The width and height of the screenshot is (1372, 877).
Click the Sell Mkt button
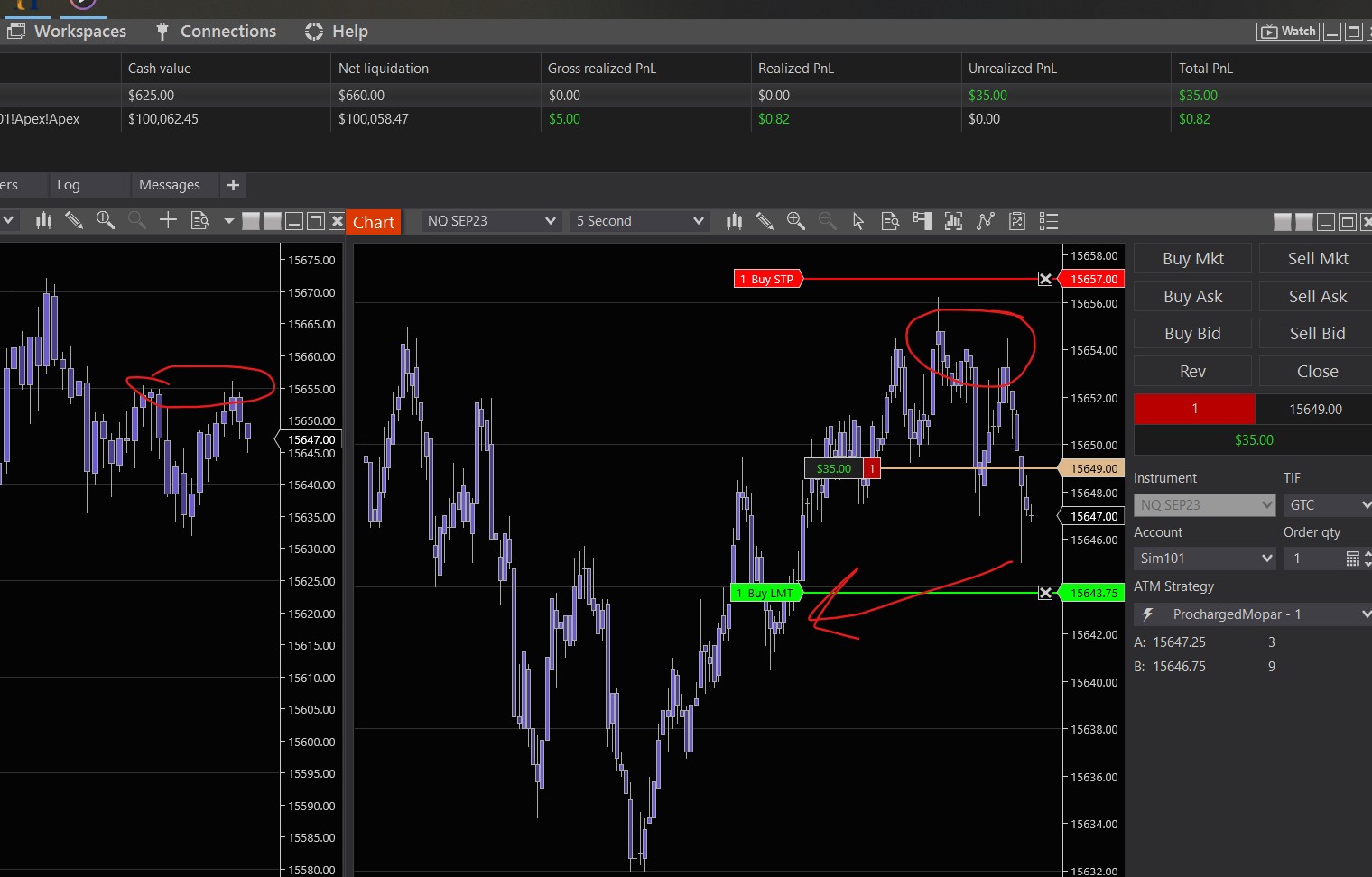[x=1318, y=259]
